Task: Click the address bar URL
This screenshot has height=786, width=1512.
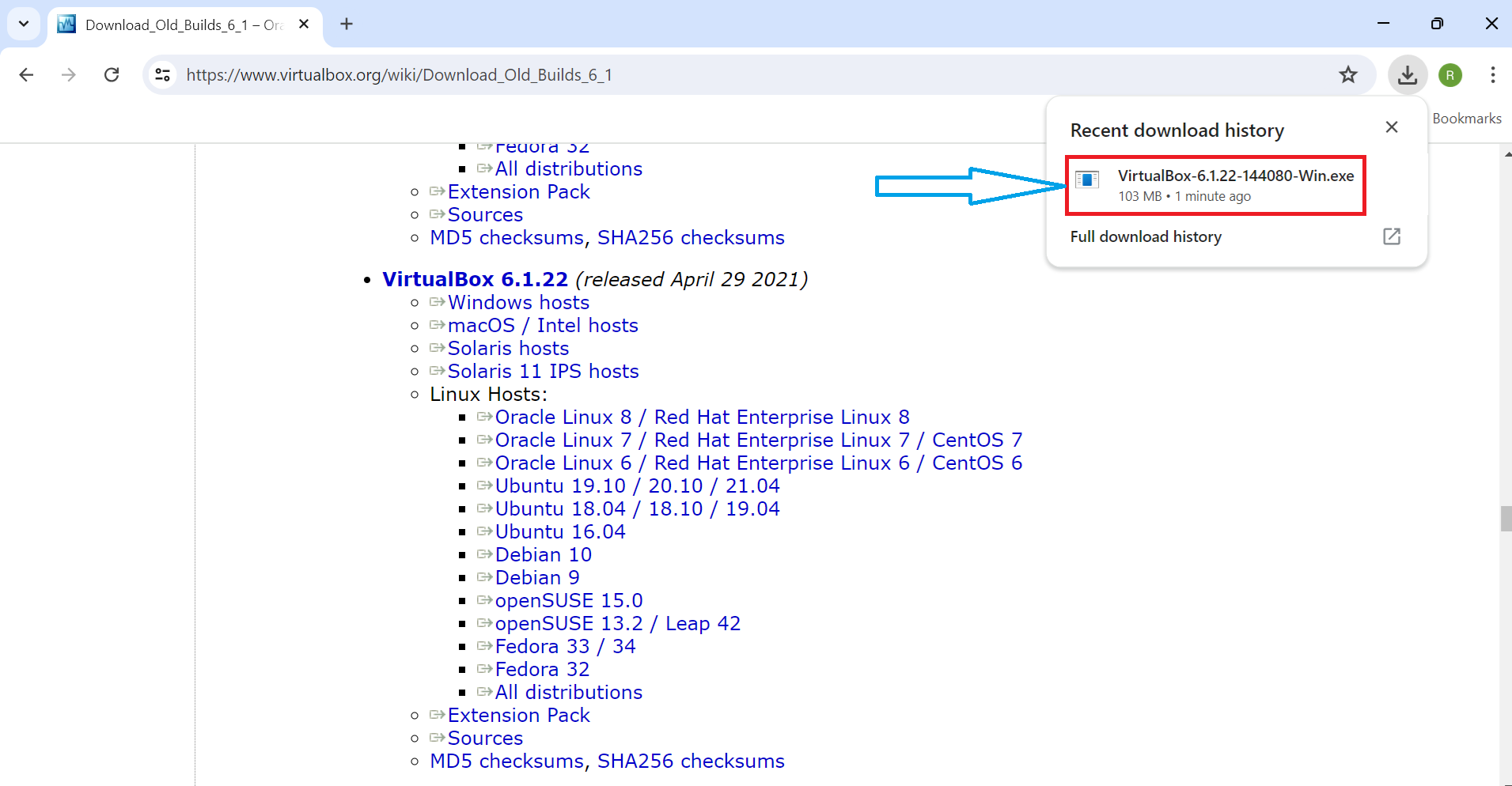Action: [399, 74]
